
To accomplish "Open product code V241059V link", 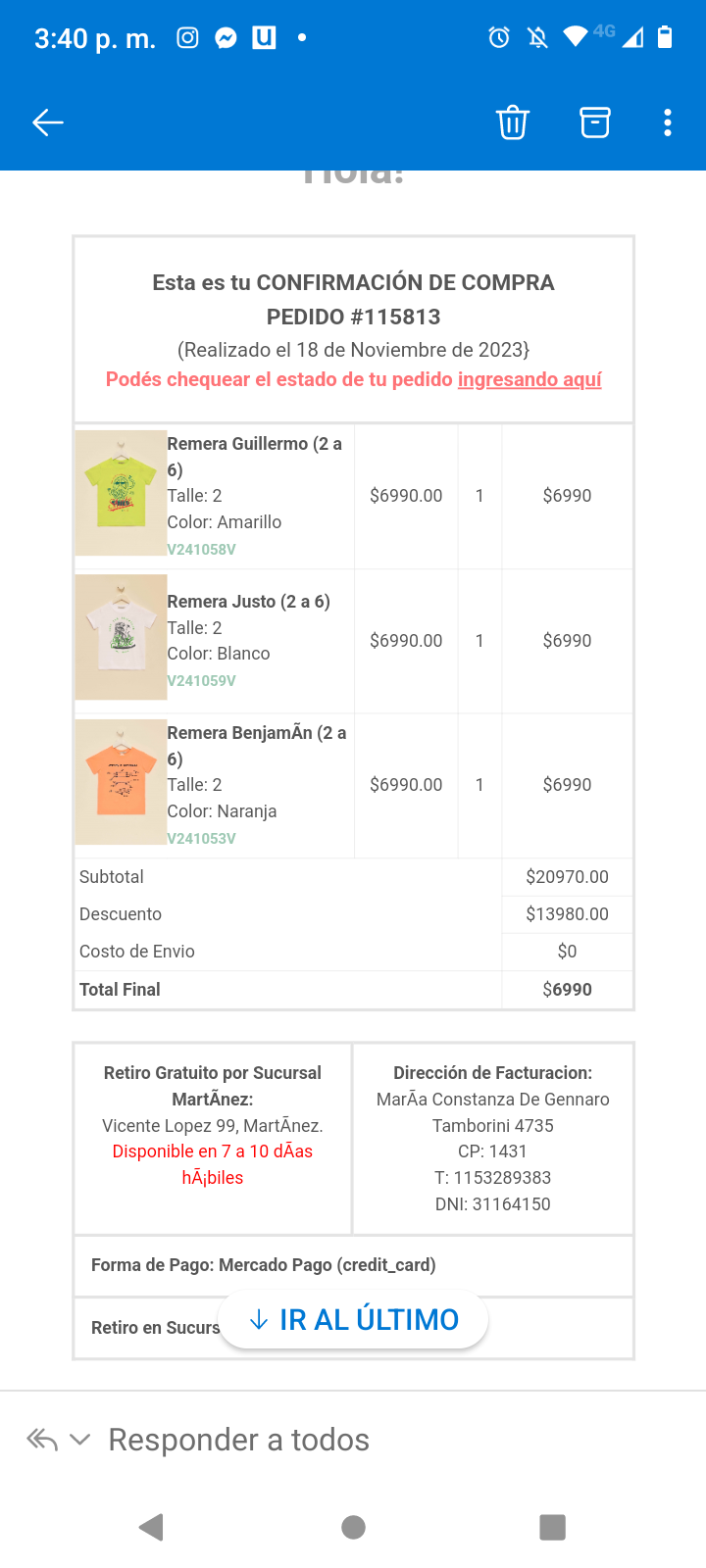I will coord(201,681).
